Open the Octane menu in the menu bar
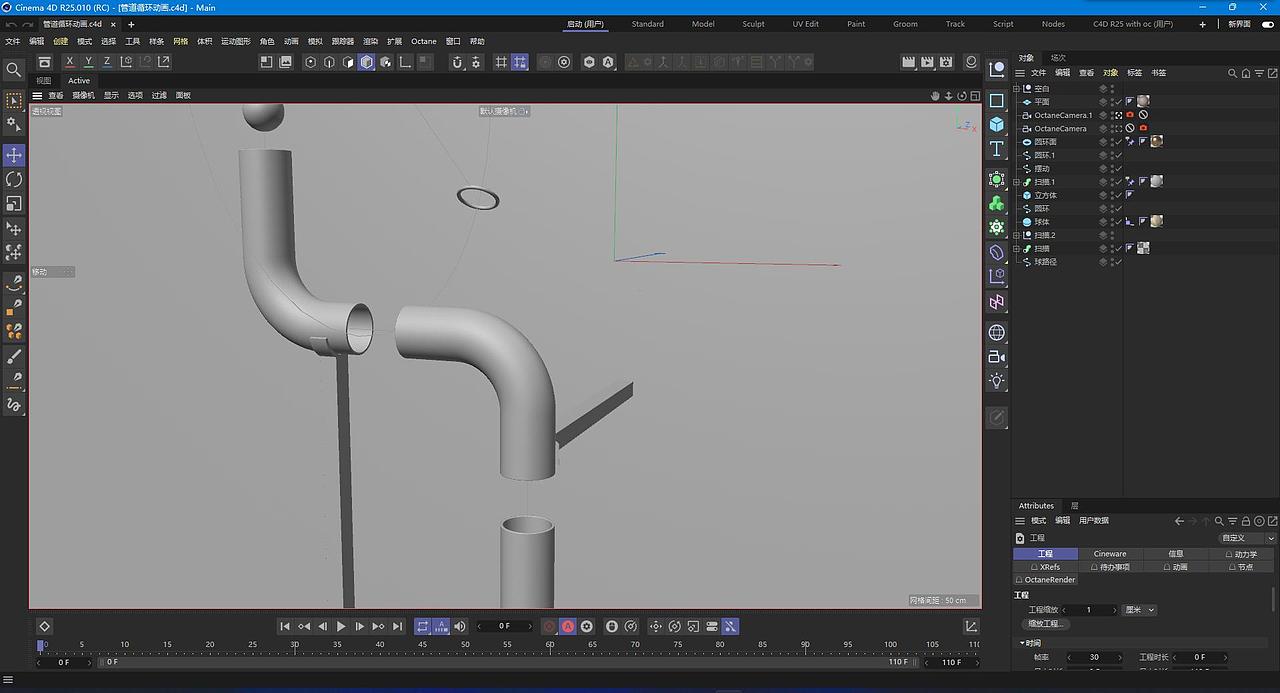The height and width of the screenshot is (693, 1280). pyautogui.click(x=423, y=41)
